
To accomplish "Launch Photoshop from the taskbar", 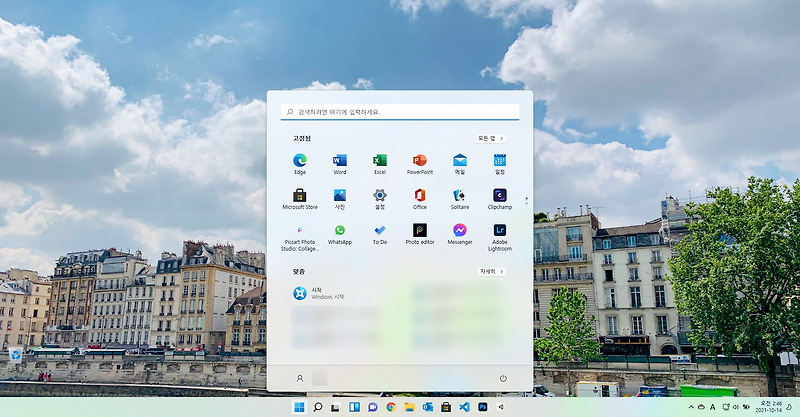I will [x=483, y=407].
